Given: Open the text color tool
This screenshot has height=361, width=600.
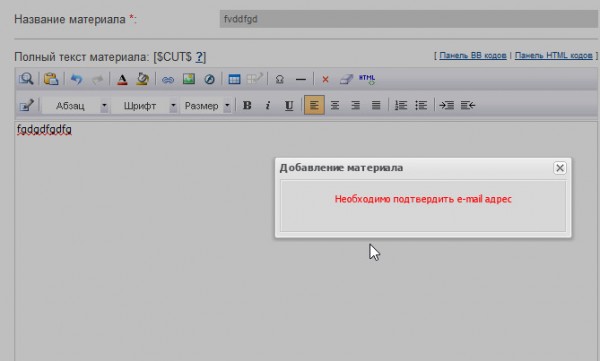Looking at the screenshot, I should click(122, 79).
